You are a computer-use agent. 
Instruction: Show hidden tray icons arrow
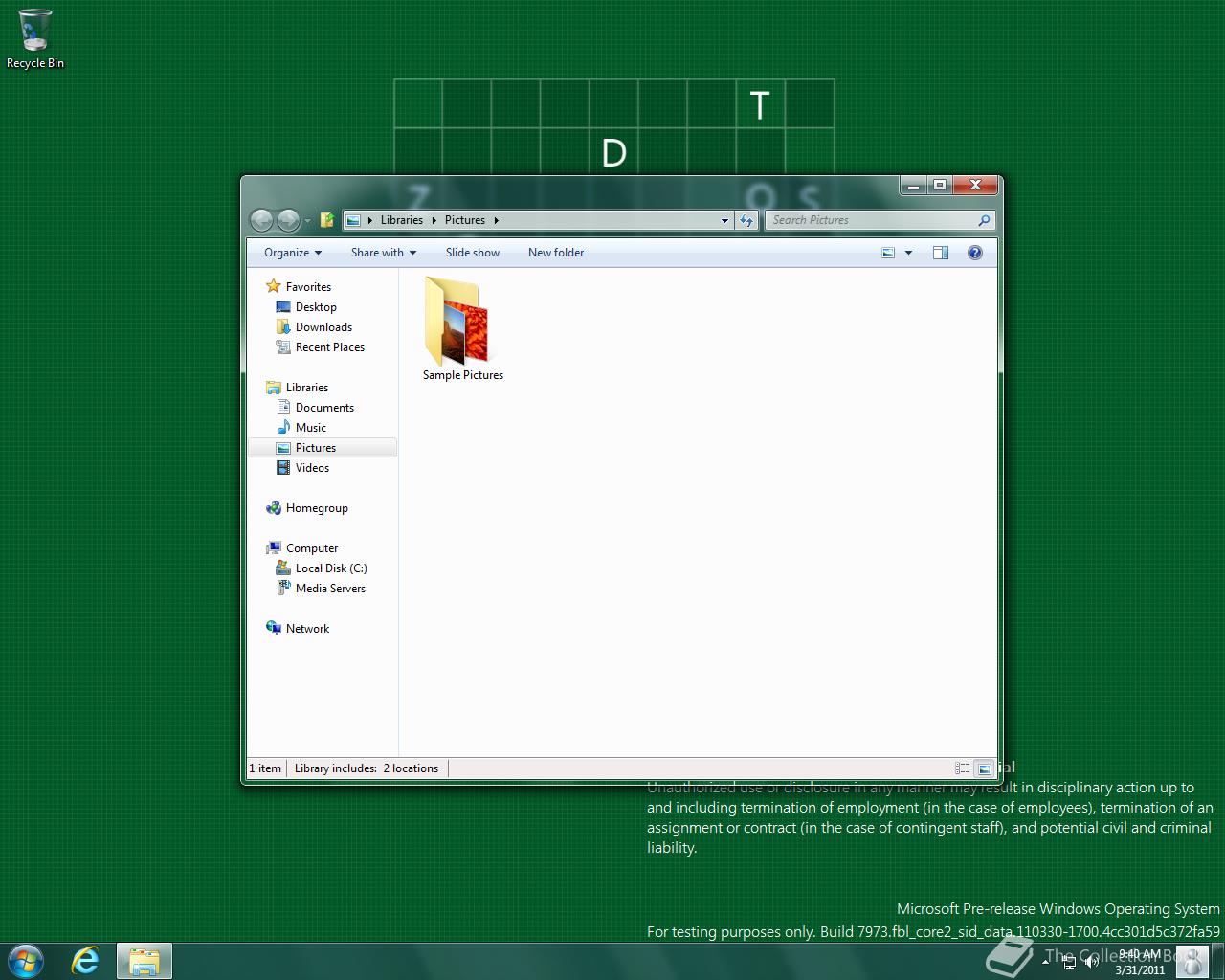pyautogui.click(x=1045, y=961)
